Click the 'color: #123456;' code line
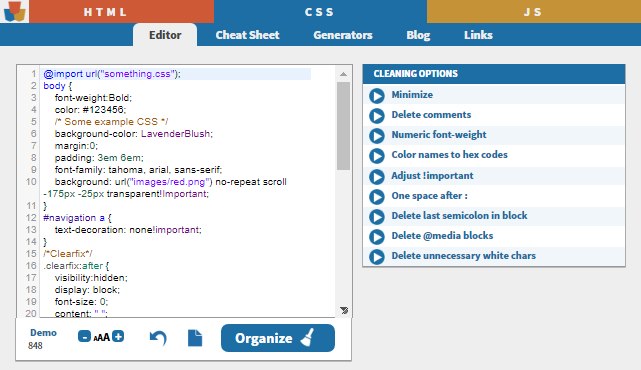The width and height of the screenshot is (641, 370). coord(90,110)
